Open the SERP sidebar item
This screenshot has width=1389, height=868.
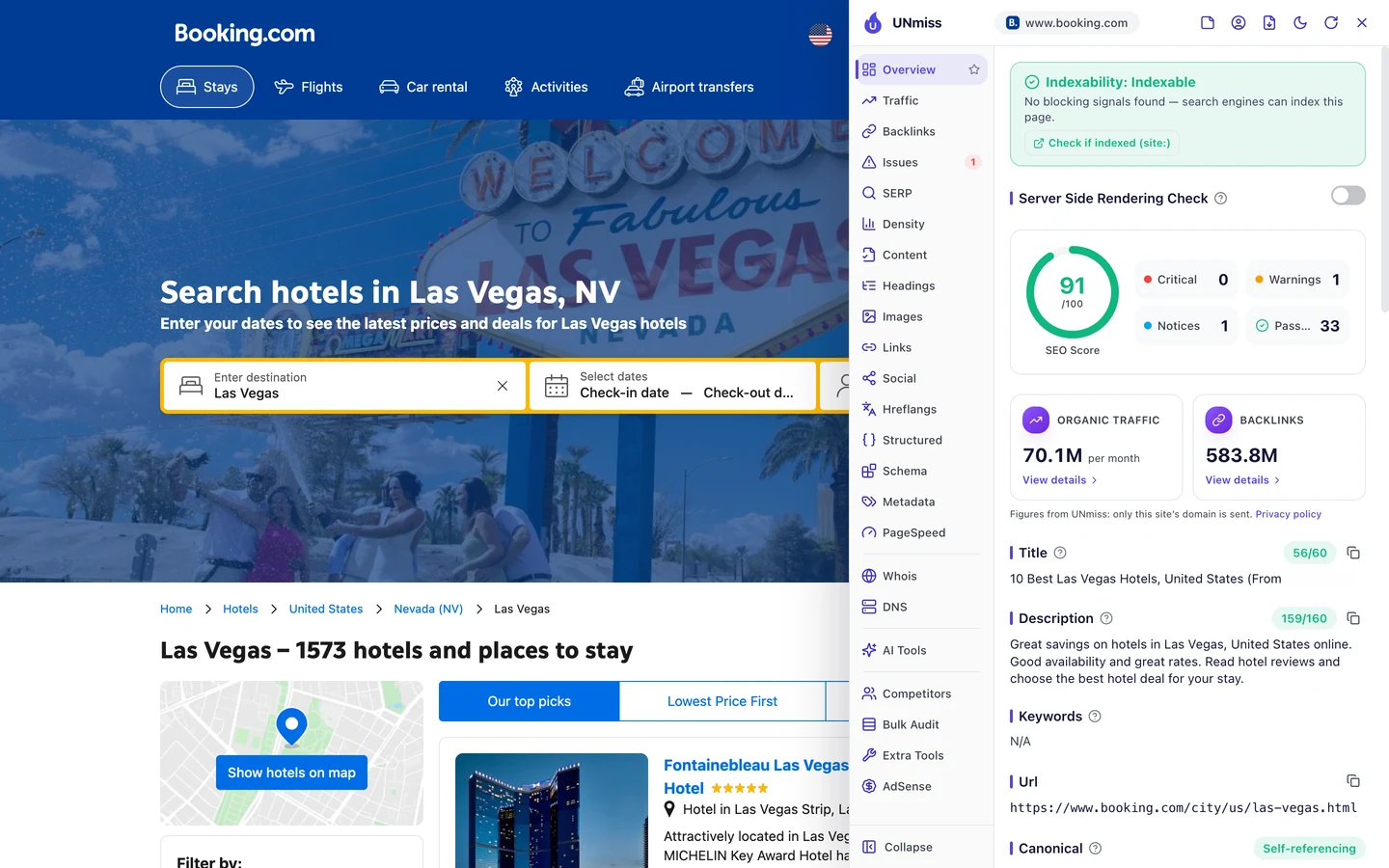921,193
